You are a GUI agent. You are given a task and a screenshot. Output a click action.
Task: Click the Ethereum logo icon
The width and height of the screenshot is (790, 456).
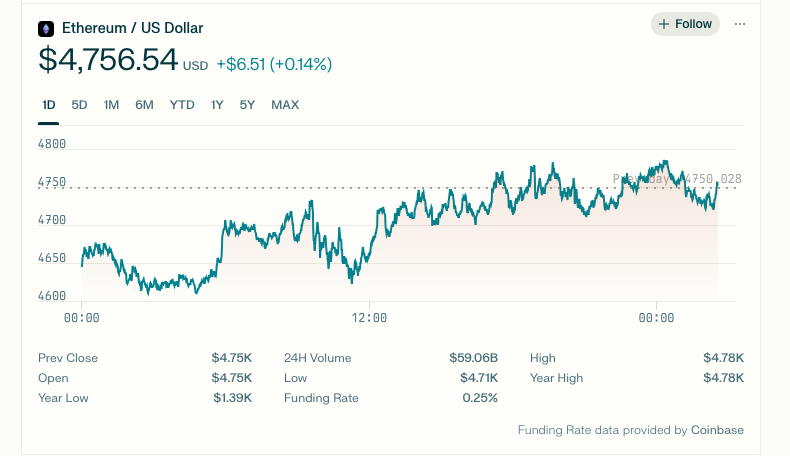(46, 29)
